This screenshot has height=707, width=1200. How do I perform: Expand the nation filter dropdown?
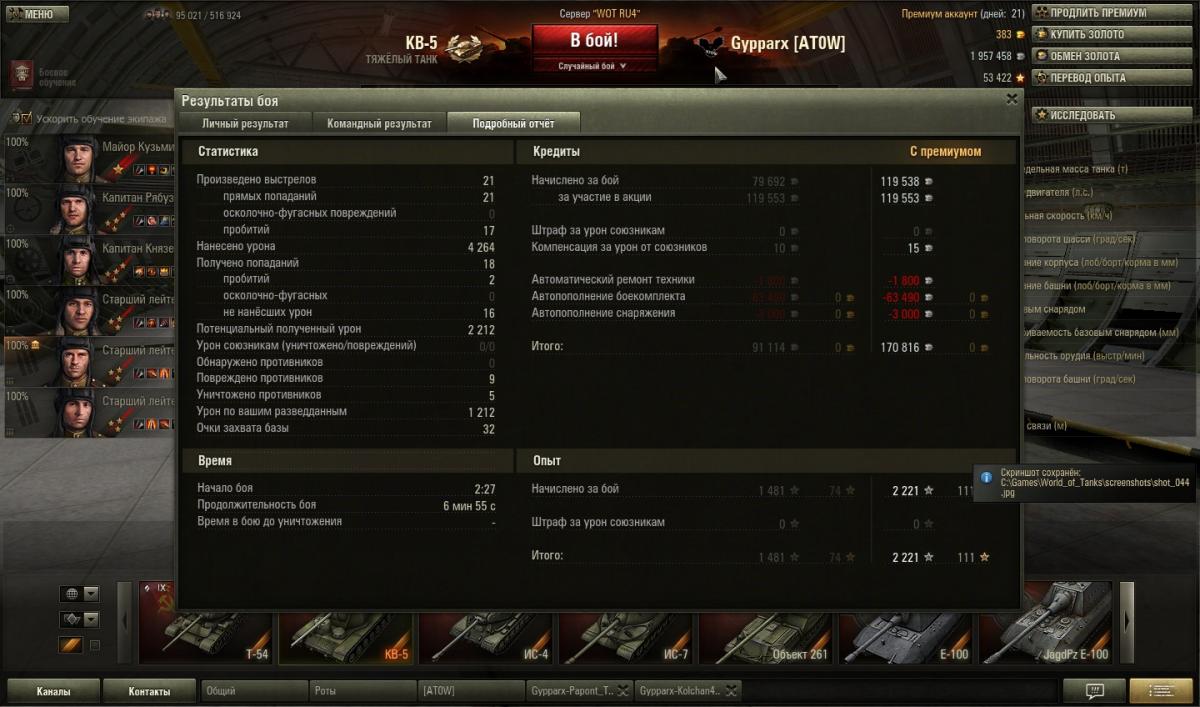(91, 594)
